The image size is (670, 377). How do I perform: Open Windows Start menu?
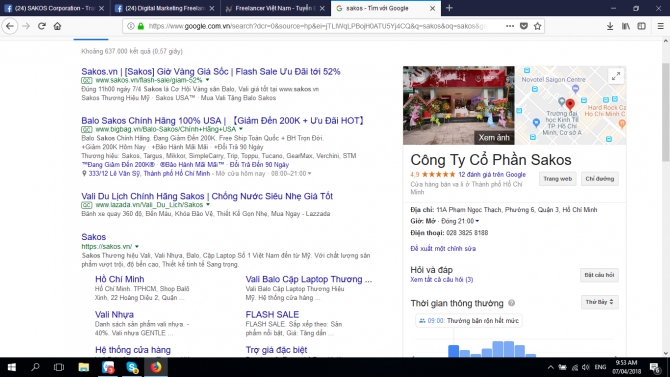(x=12, y=367)
